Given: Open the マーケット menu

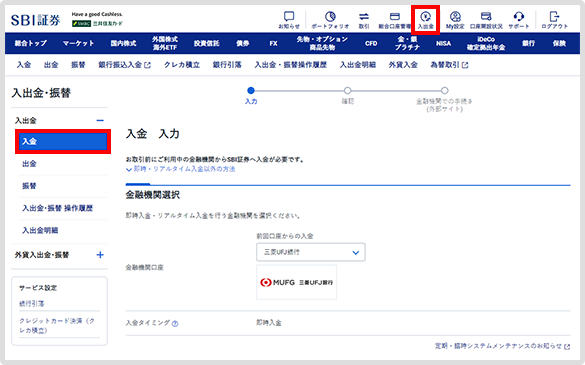Looking at the screenshot, I should [78, 43].
